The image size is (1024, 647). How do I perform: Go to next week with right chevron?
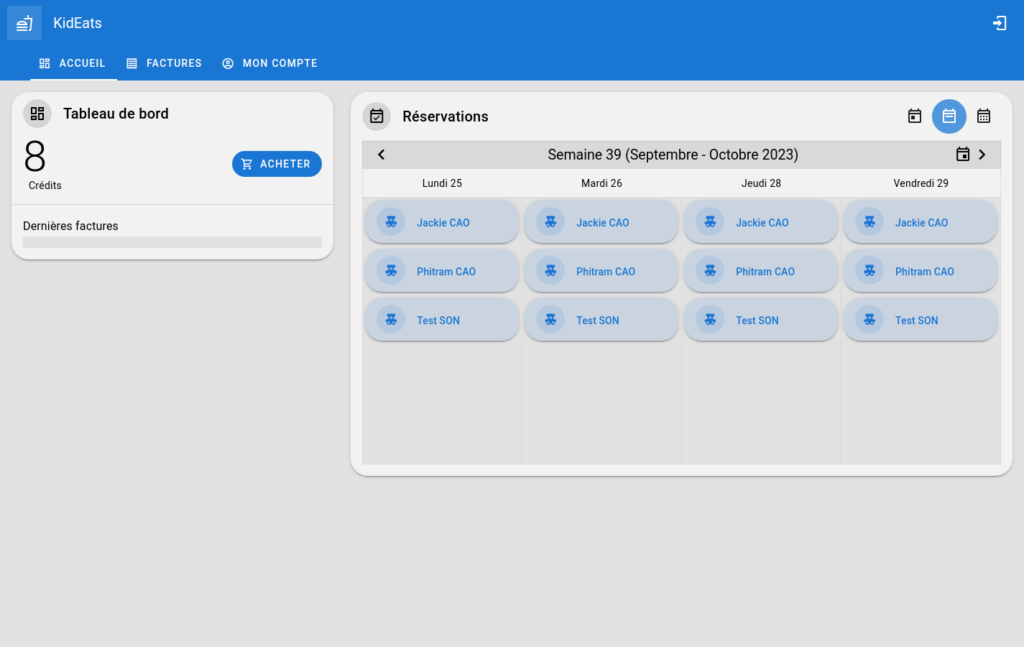982,155
